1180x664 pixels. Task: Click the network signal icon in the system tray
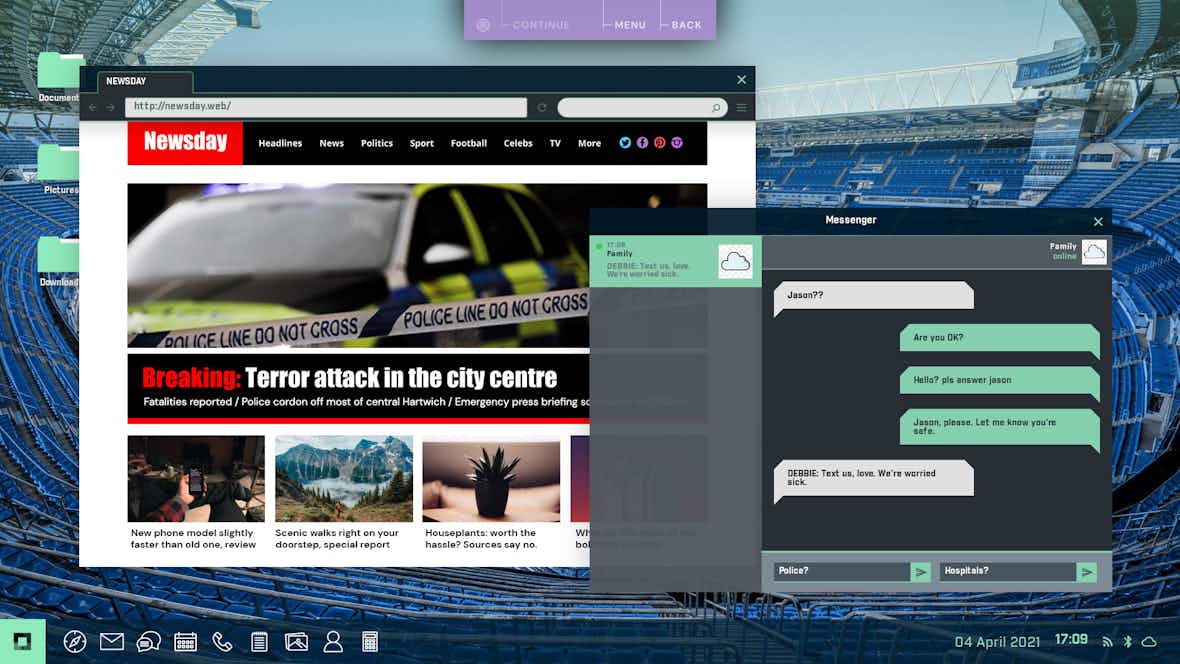pos(1107,641)
